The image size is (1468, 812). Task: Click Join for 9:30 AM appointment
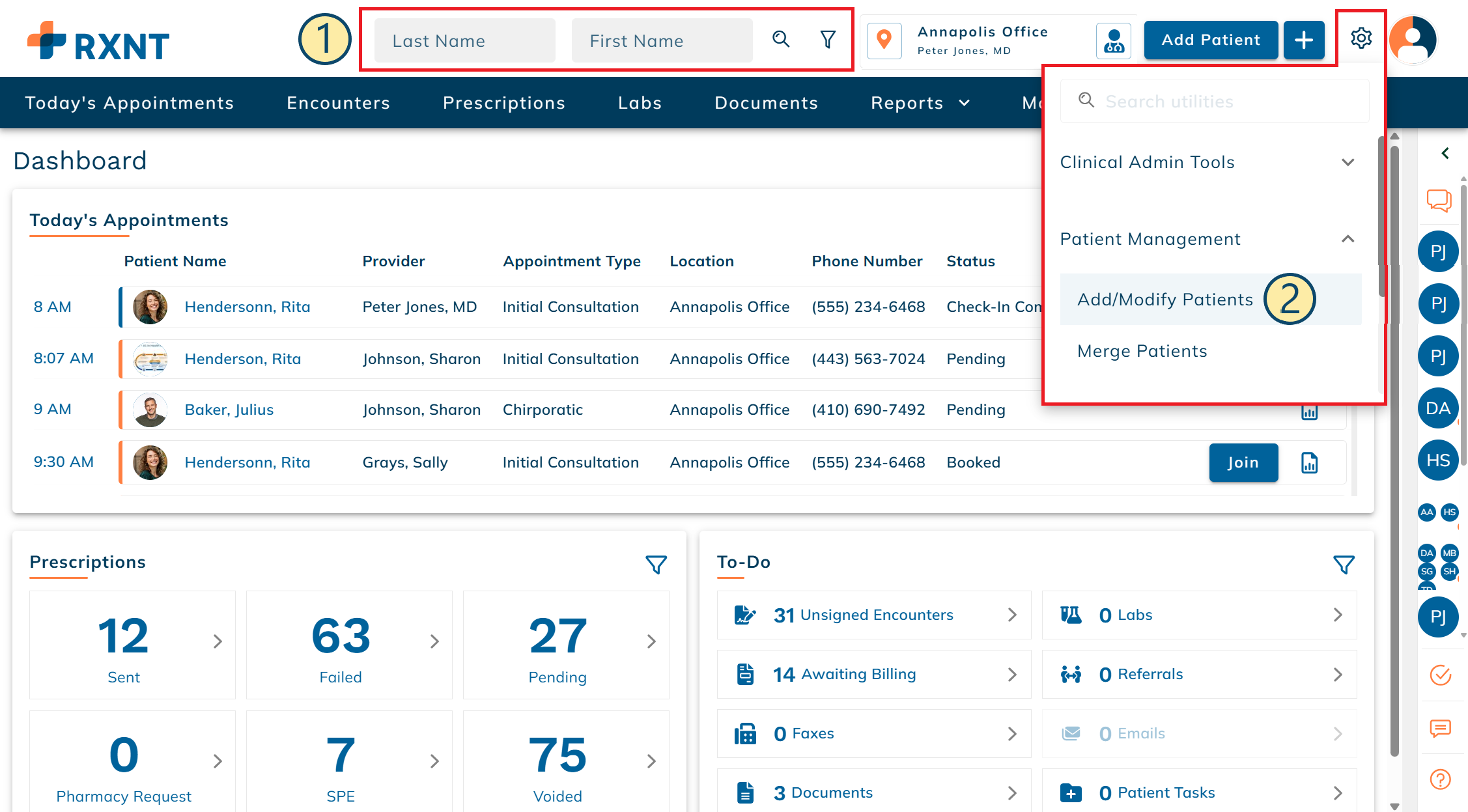(x=1243, y=462)
